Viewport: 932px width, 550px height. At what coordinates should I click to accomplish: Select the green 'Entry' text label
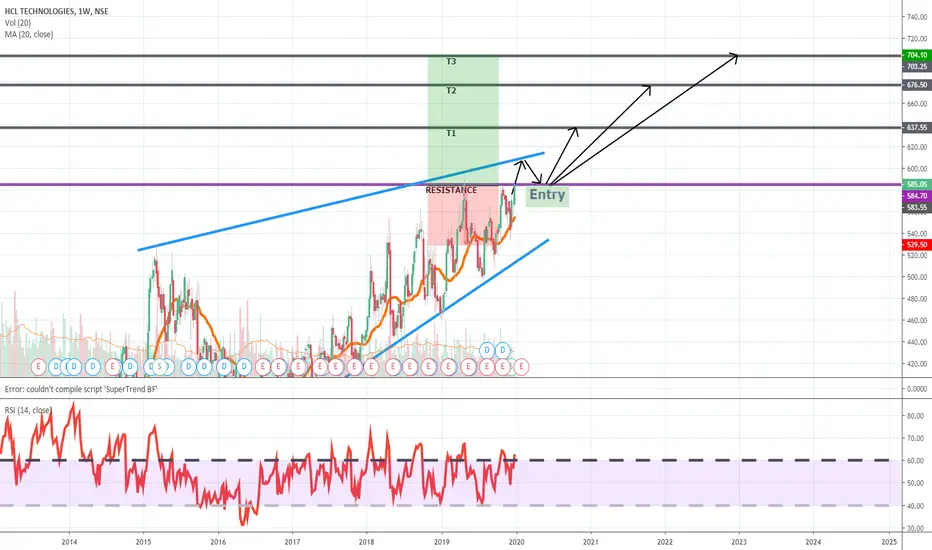(547, 195)
